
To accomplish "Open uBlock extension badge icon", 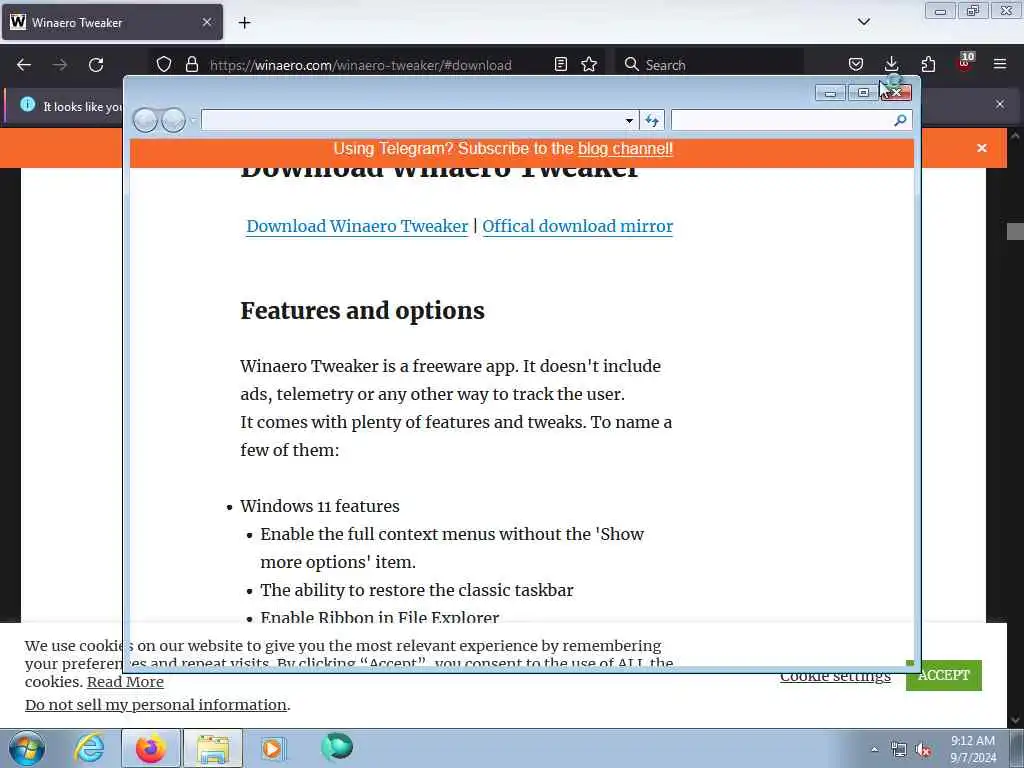I will [x=965, y=63].
